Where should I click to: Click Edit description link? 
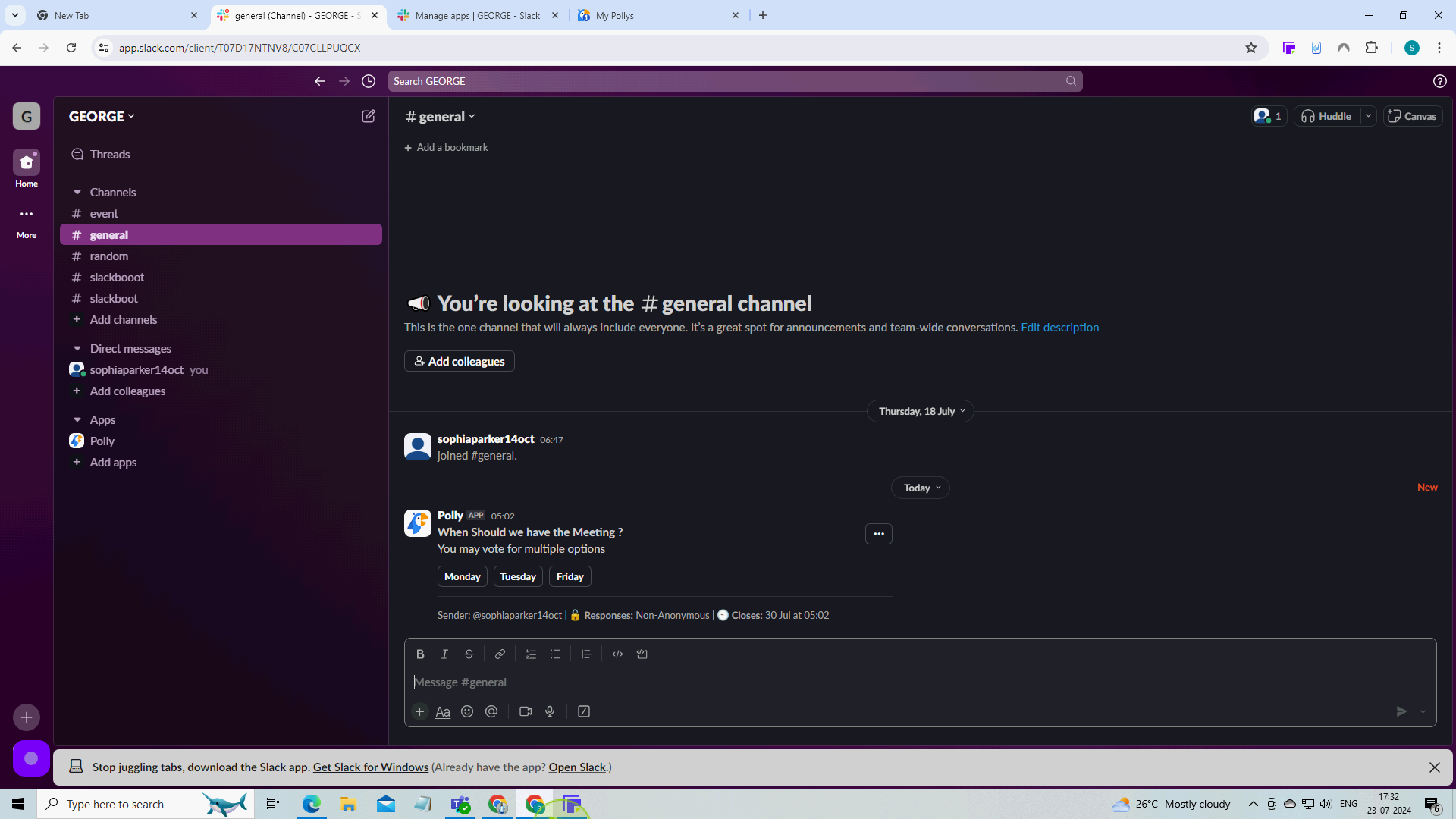[1059, 328]
